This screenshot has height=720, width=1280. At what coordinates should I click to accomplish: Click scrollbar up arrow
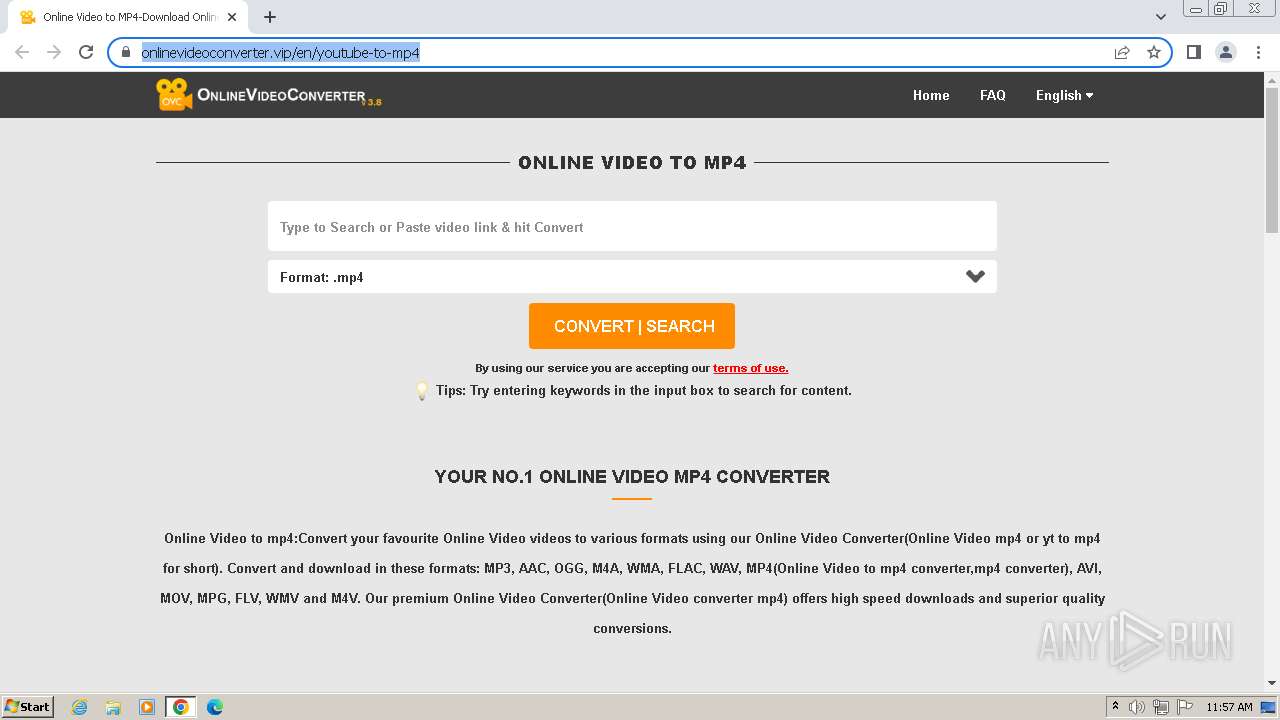(1272, 79)
